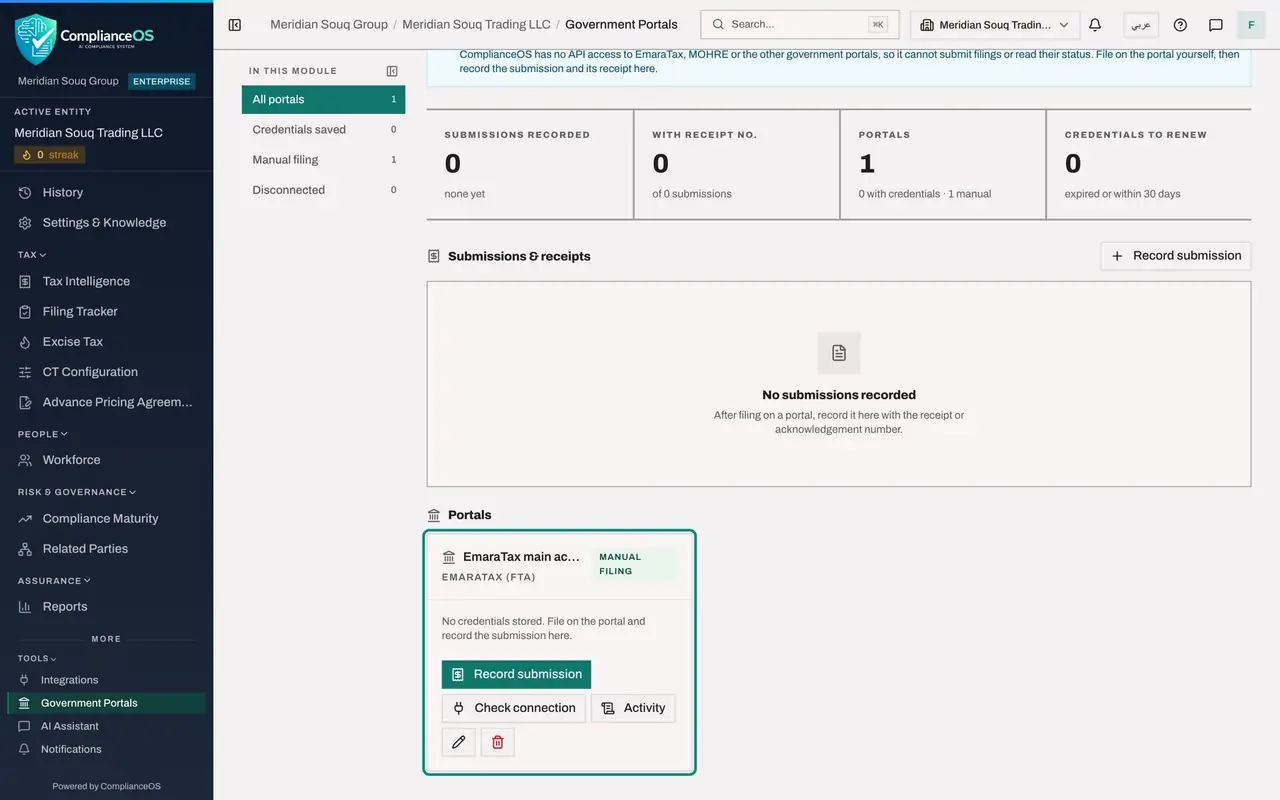This screenshot has width=1280, height=800.
Task: Check connection for EmaraTax portal
Action: [514, 708]
